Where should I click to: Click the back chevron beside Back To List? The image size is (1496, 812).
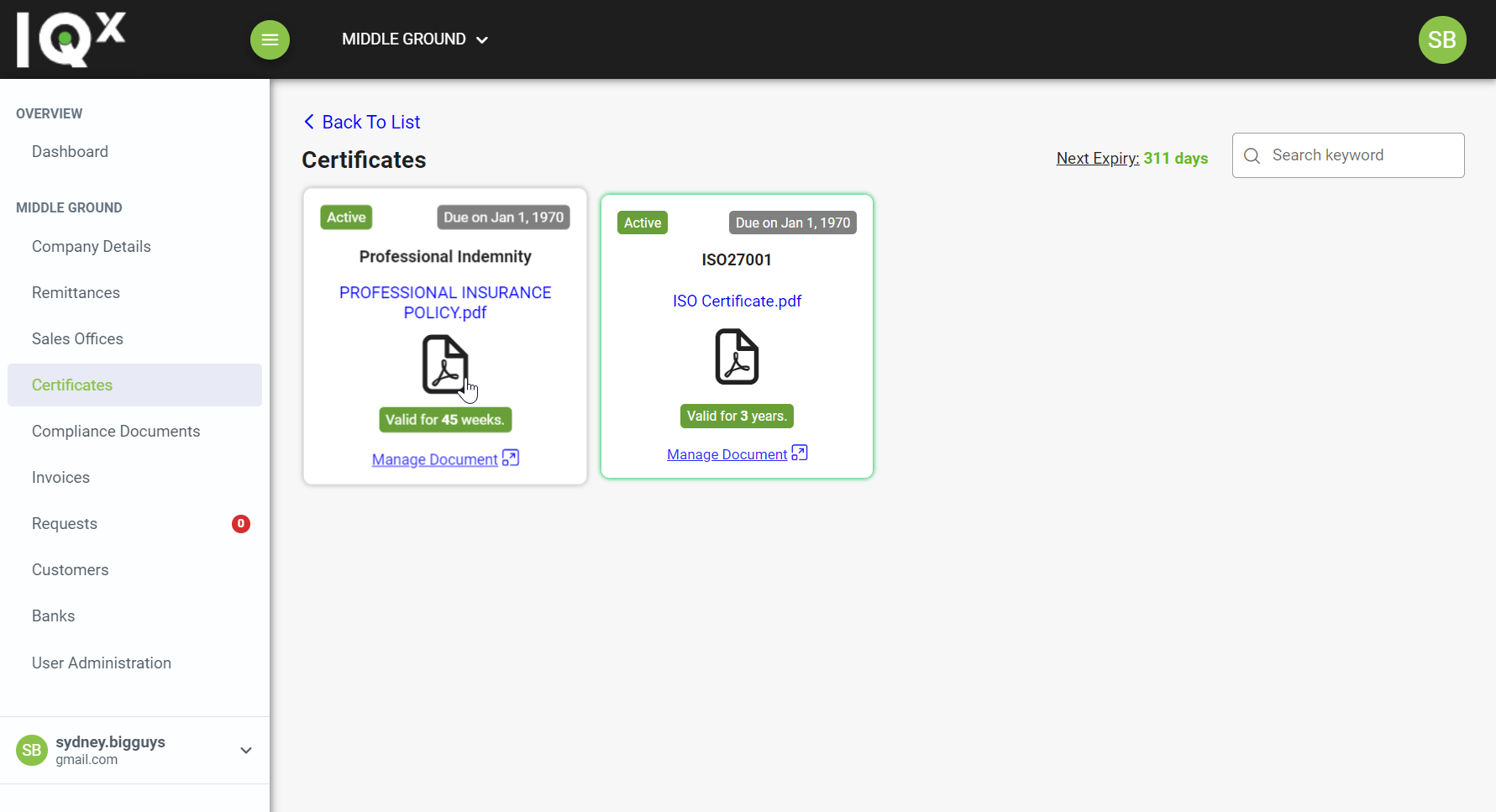(308, 122)
